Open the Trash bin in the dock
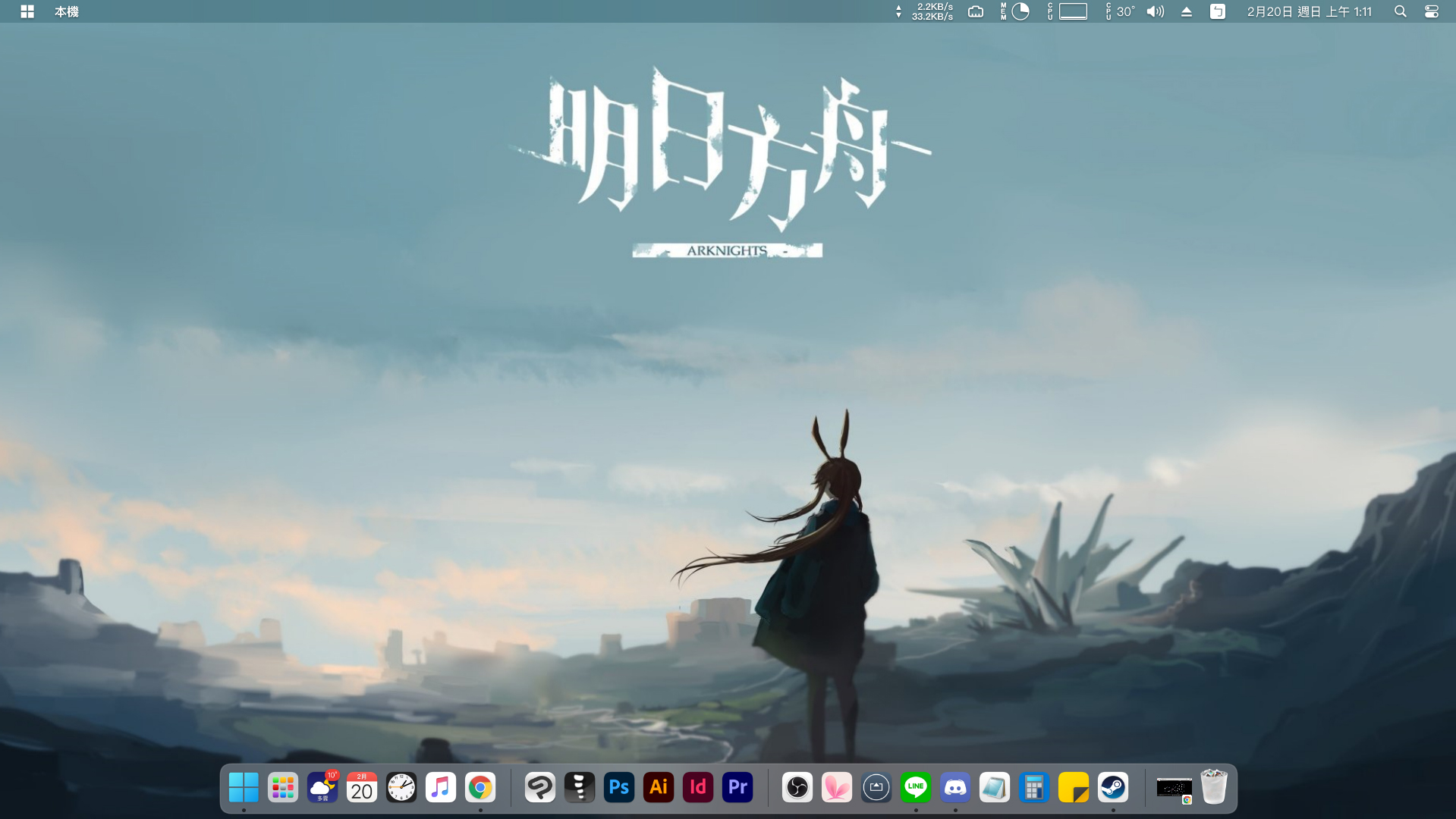This screenshot has height=819, width=1456. tap(1214, 787)
